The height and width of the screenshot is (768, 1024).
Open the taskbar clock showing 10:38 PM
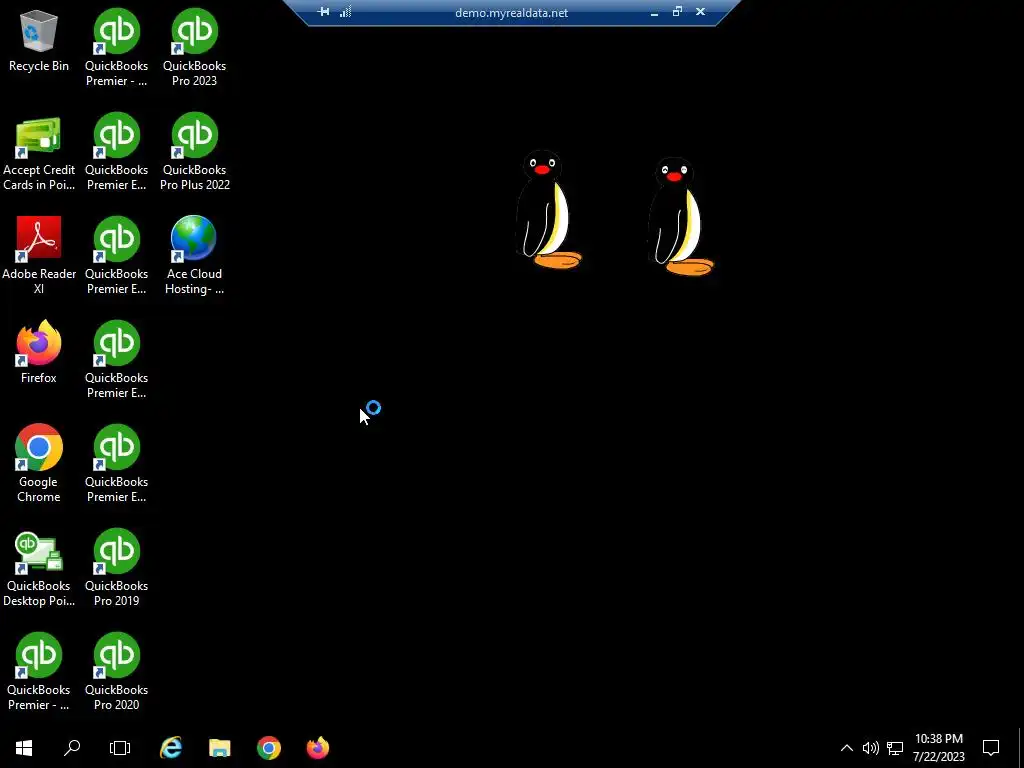[938, 748]
